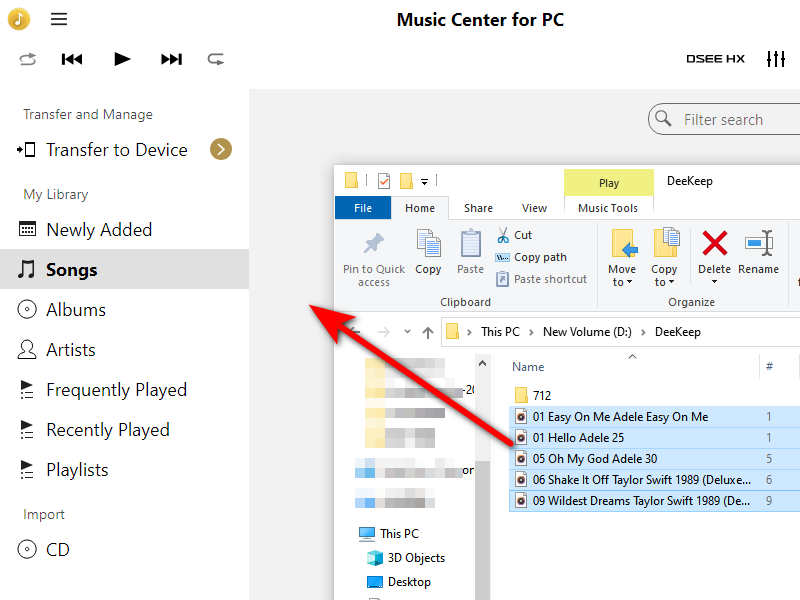Viewport: 800px width, 600px height.
Task: Toggle DSEE HX sound enhancement
Action: click(x=715, y=59)
